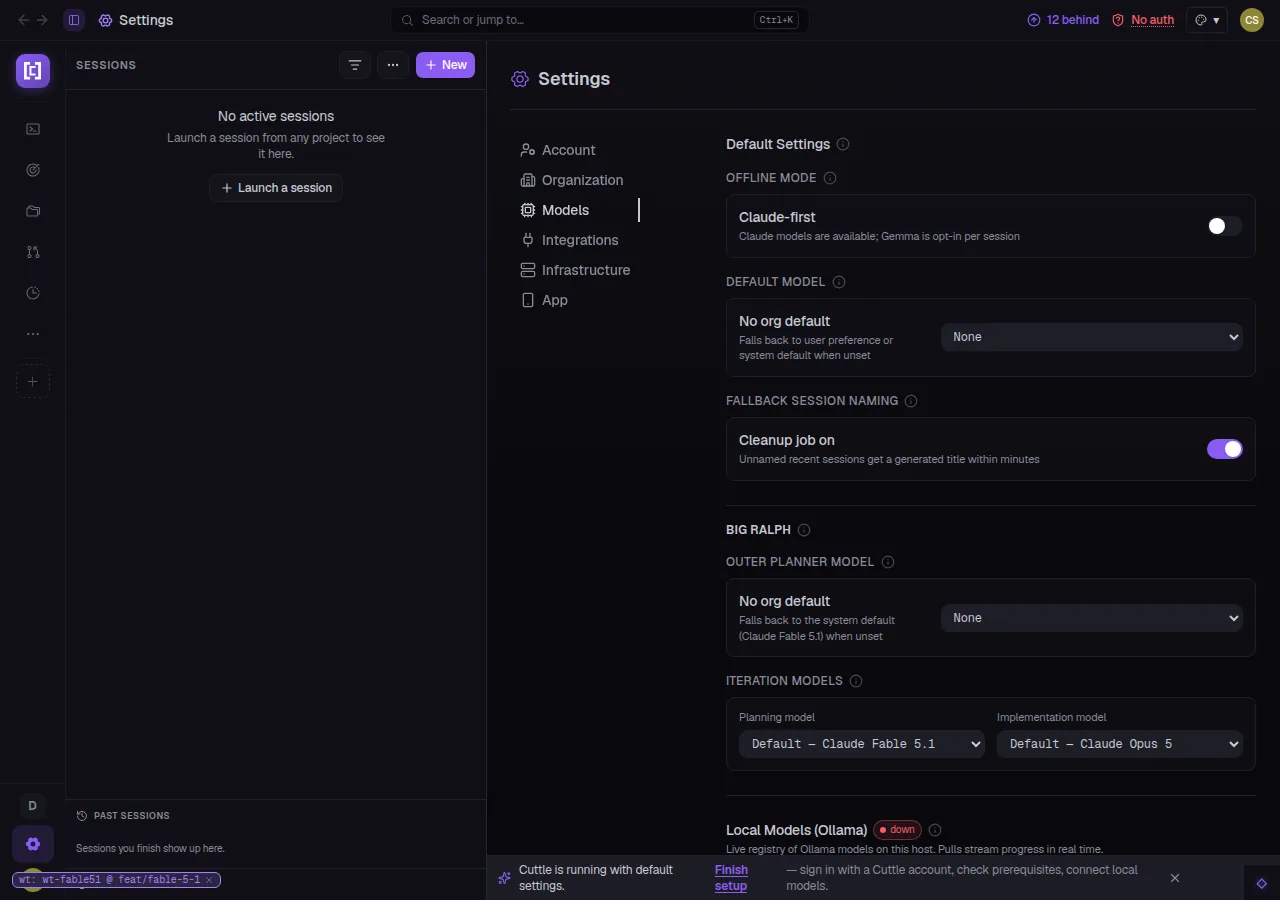The height and width of the screenshot is (900, 1280).
Task: Disable the Cleanup job on switch
Action: pyautogui.click(x=1225, y=449)
